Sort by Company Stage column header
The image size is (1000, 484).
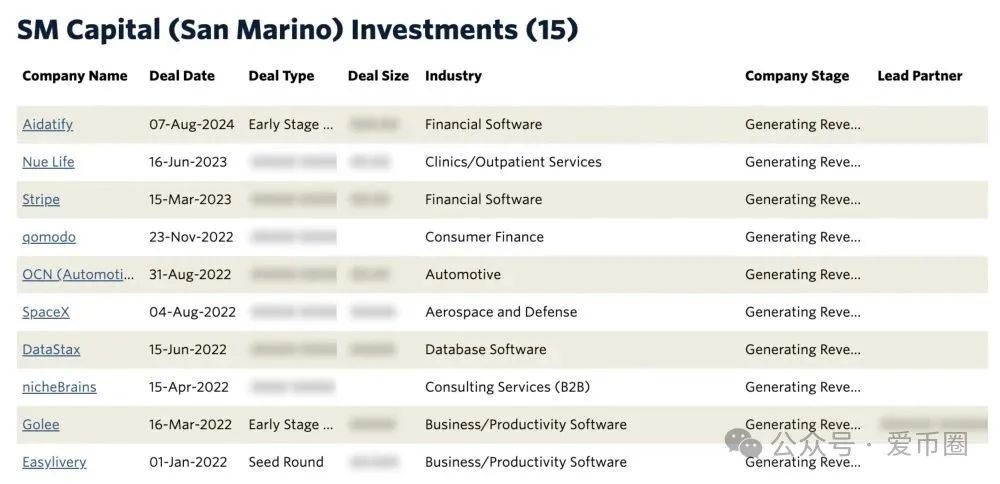tap(797, 76)
